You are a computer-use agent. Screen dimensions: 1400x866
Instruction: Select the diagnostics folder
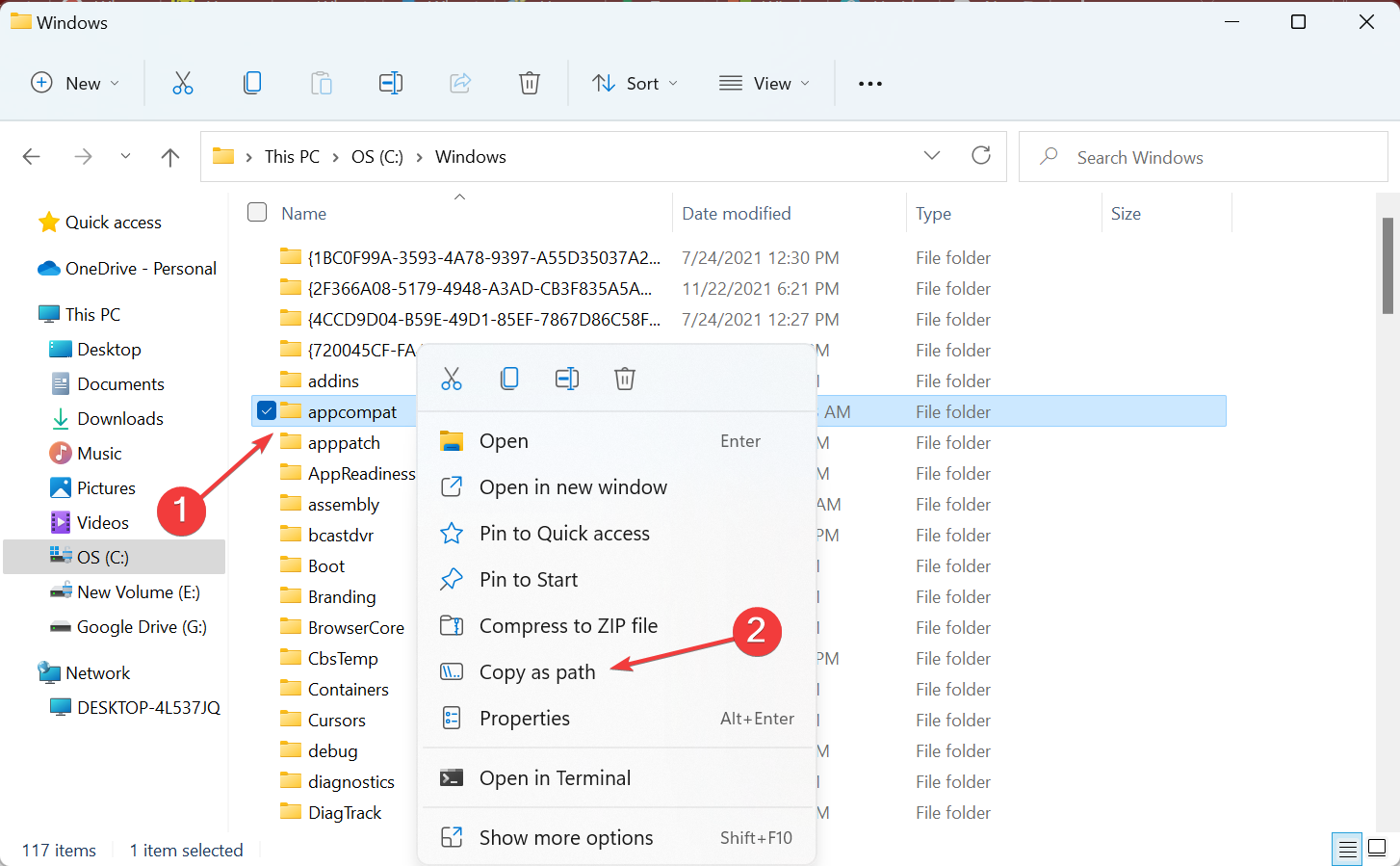[350, 782]
